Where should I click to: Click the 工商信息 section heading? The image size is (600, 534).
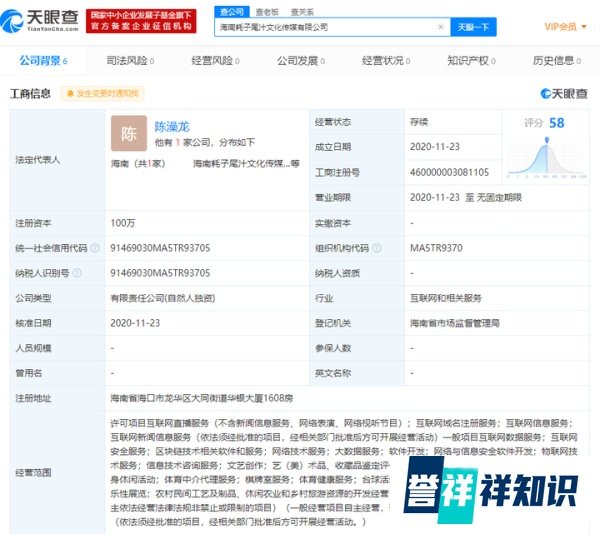coord(30,93)
